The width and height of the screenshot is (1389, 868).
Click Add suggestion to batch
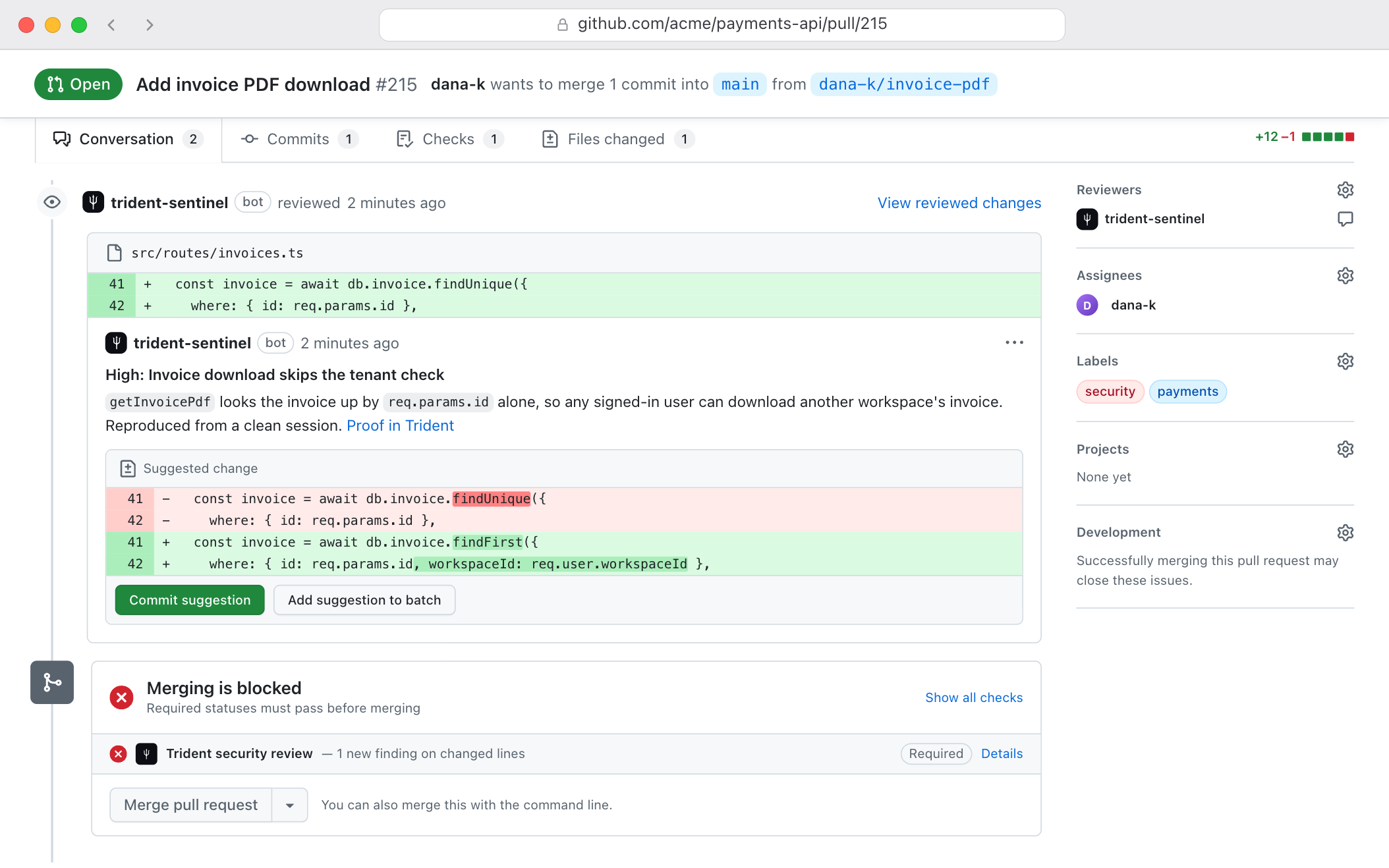pos(364,600)
